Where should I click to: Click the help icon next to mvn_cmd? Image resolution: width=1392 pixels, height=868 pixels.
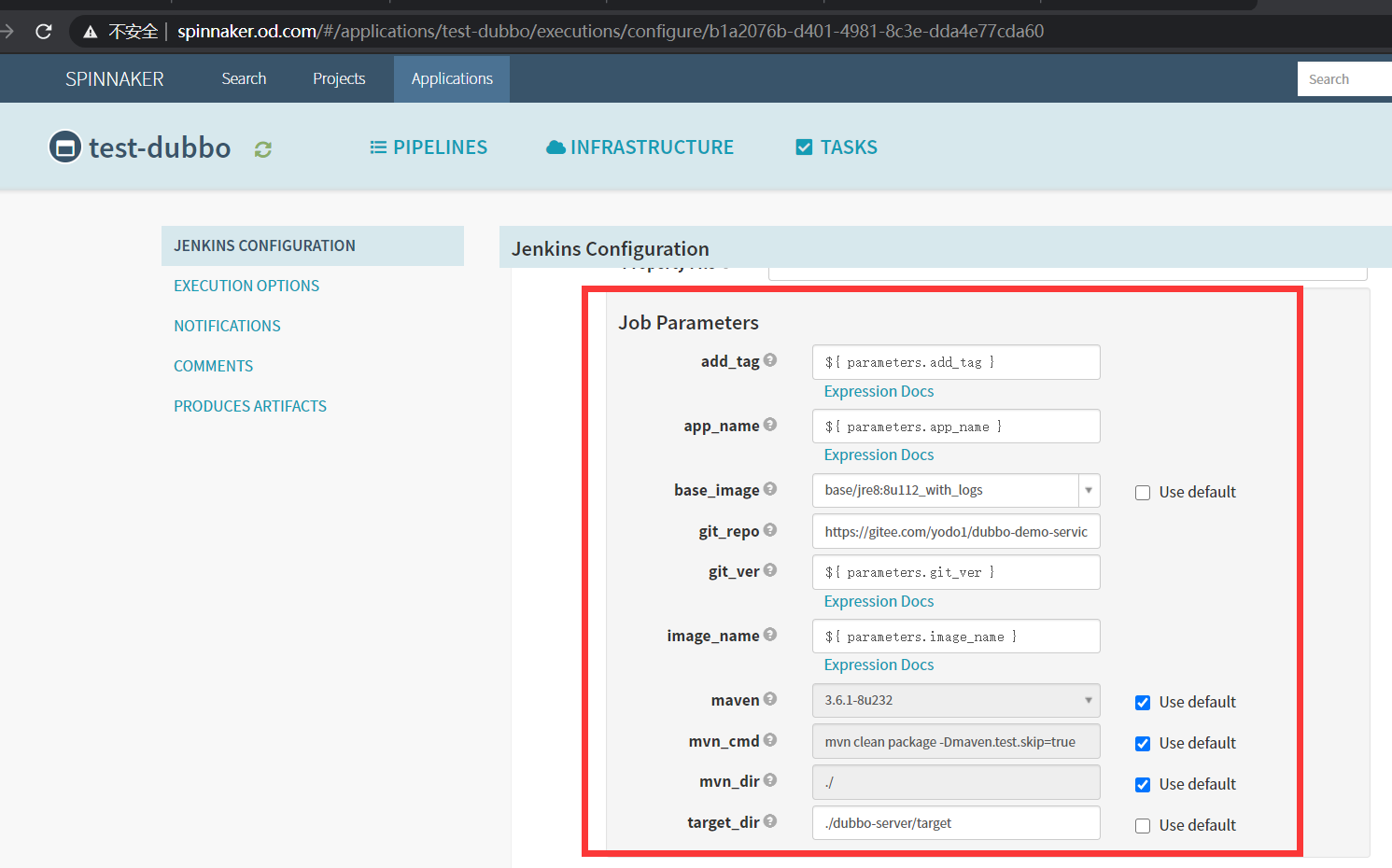pyautogui.click(x=770, y=740)
